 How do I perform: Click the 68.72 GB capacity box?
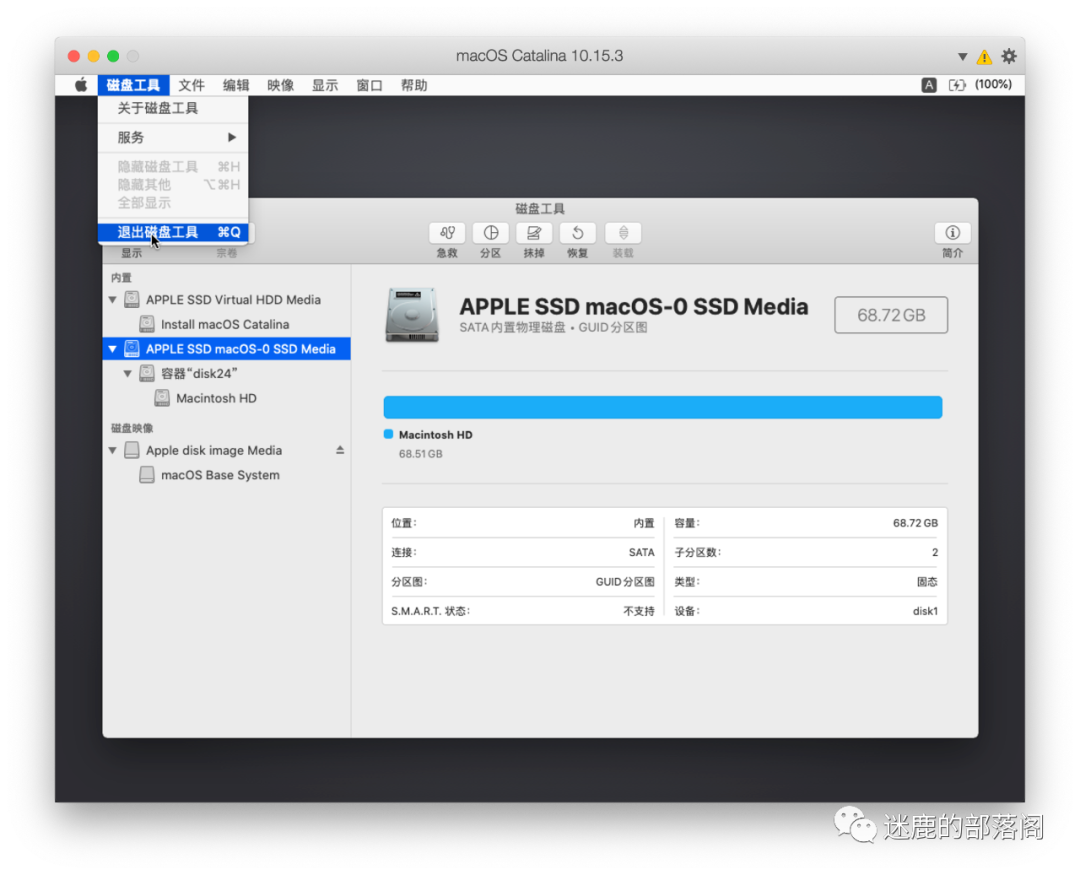pyautogui.click(x=891, y=315)
